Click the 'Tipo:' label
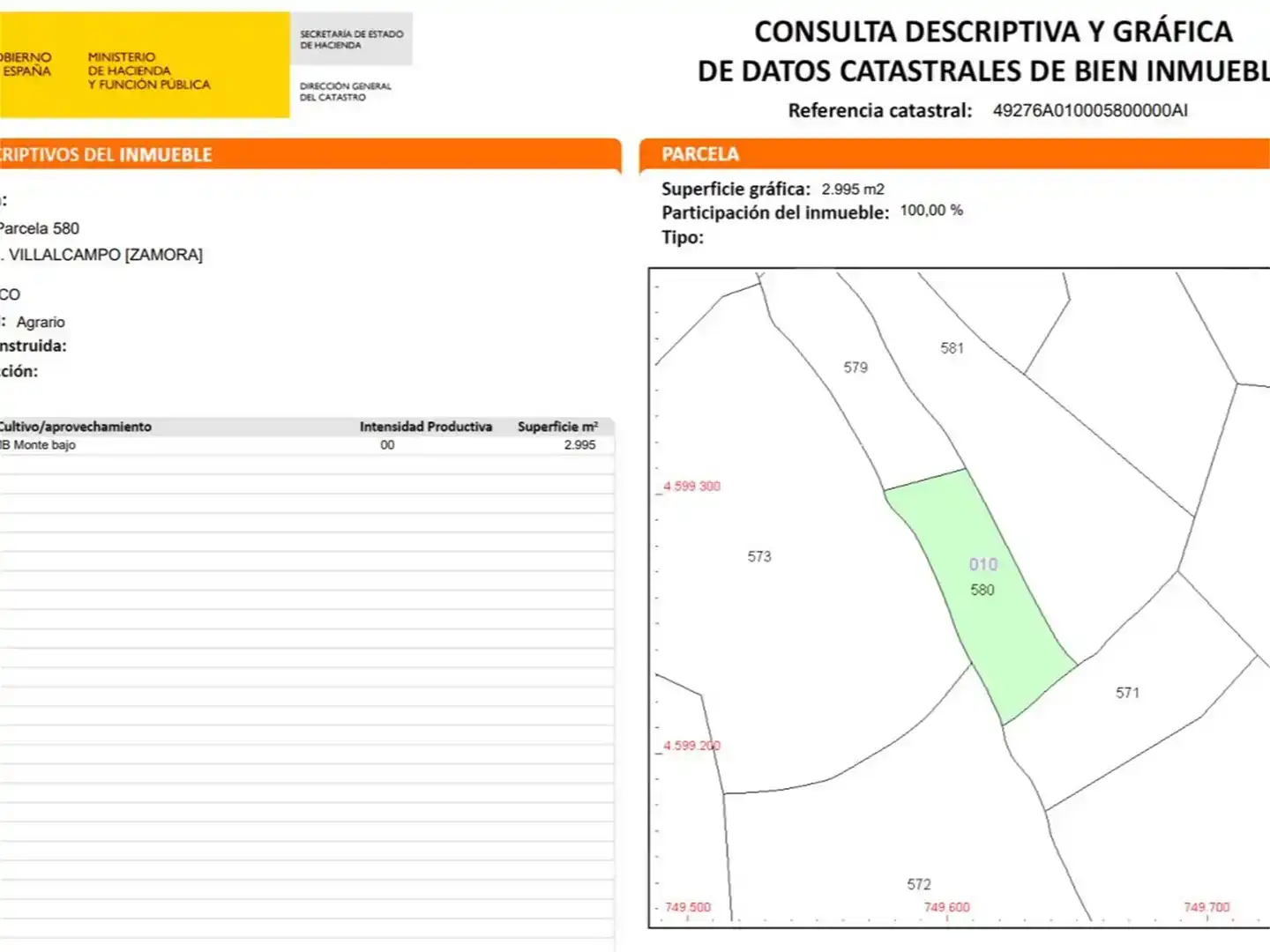 click(683, 237)
